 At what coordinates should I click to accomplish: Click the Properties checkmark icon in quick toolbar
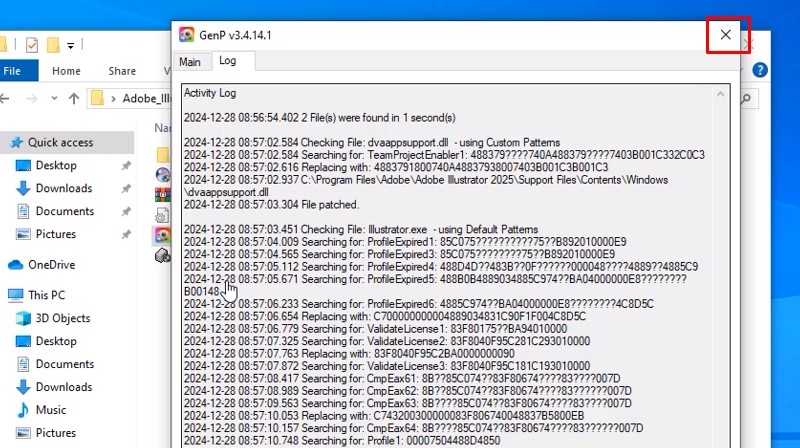click(32, 45)
